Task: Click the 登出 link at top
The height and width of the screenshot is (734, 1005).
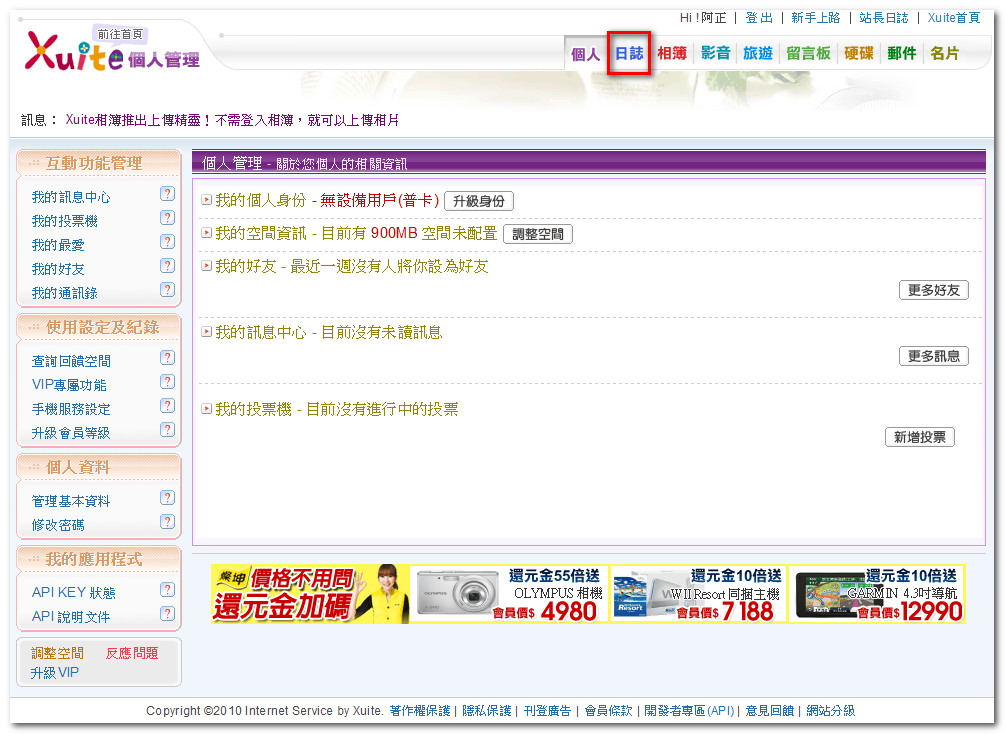Action: 759,18
